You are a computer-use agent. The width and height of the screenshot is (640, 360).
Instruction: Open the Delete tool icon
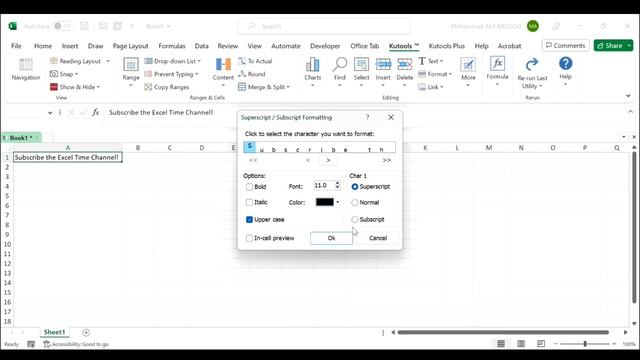tap(404, 64)
